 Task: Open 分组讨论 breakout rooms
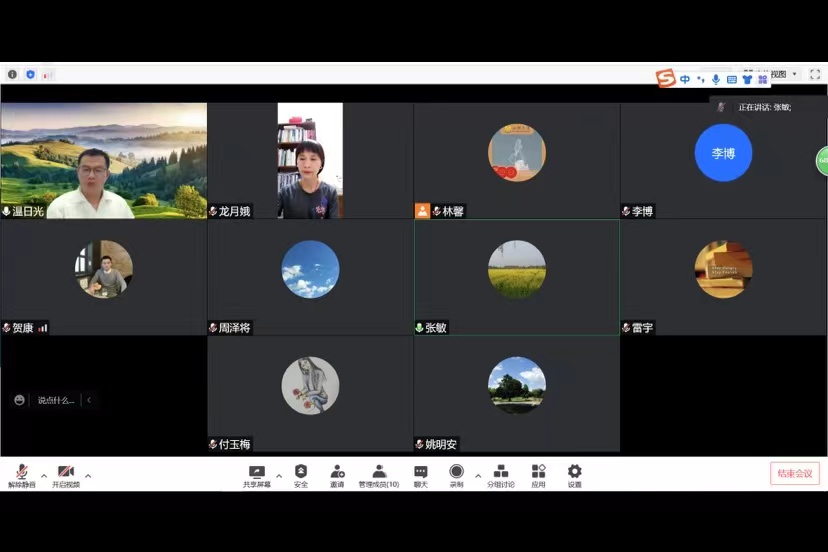click(501, 474)
